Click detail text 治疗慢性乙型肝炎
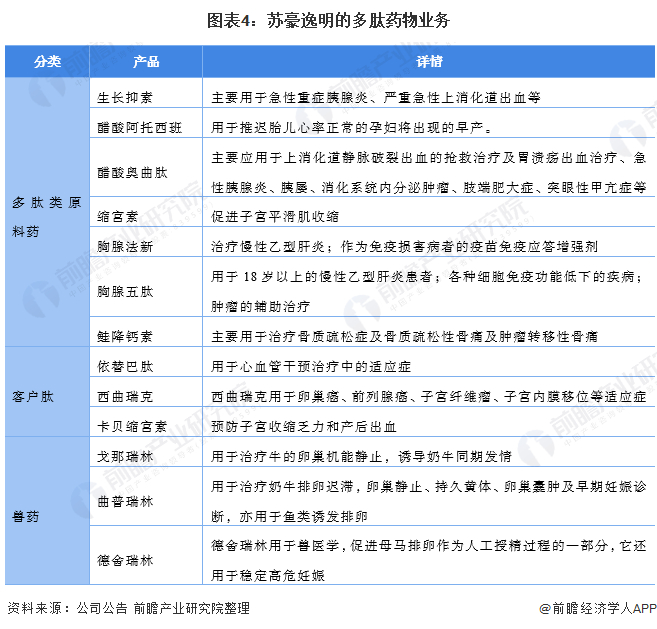The height and width of the screenshot is (629, 657). coord(268,246)
